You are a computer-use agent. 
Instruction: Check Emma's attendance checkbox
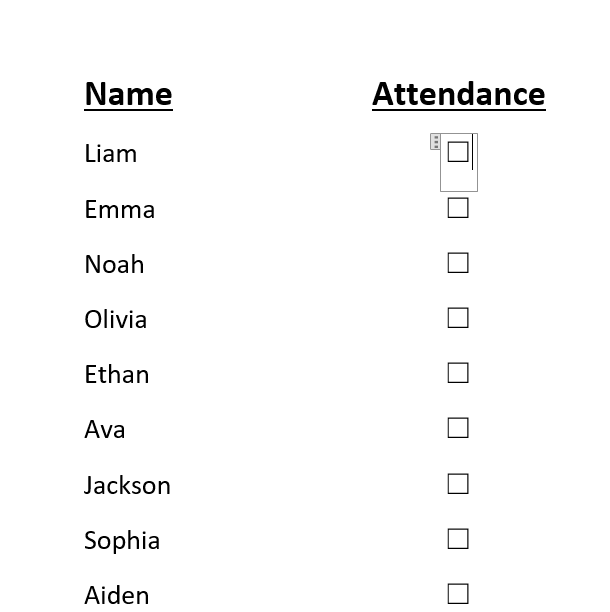[x=458, y=208]
